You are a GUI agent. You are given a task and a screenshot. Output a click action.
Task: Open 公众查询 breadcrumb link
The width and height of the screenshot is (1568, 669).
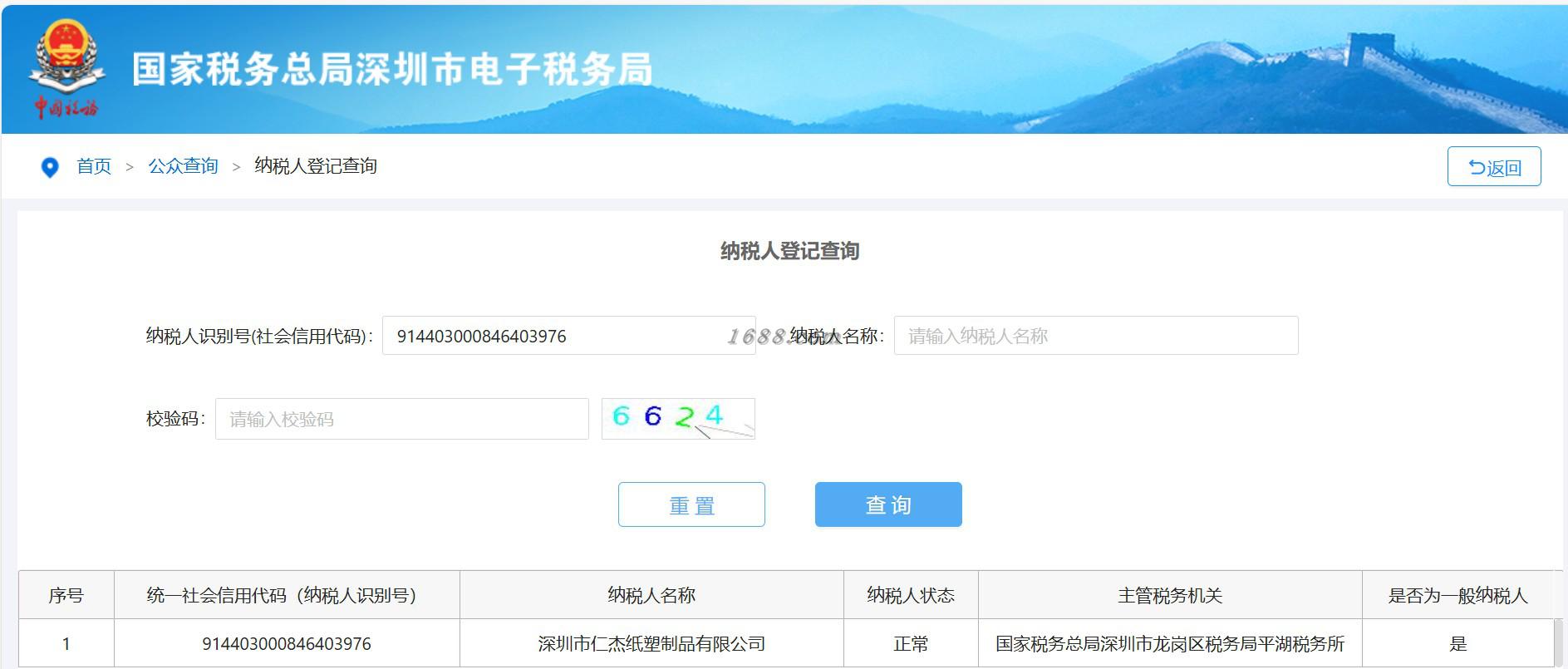tap(183, 166)
